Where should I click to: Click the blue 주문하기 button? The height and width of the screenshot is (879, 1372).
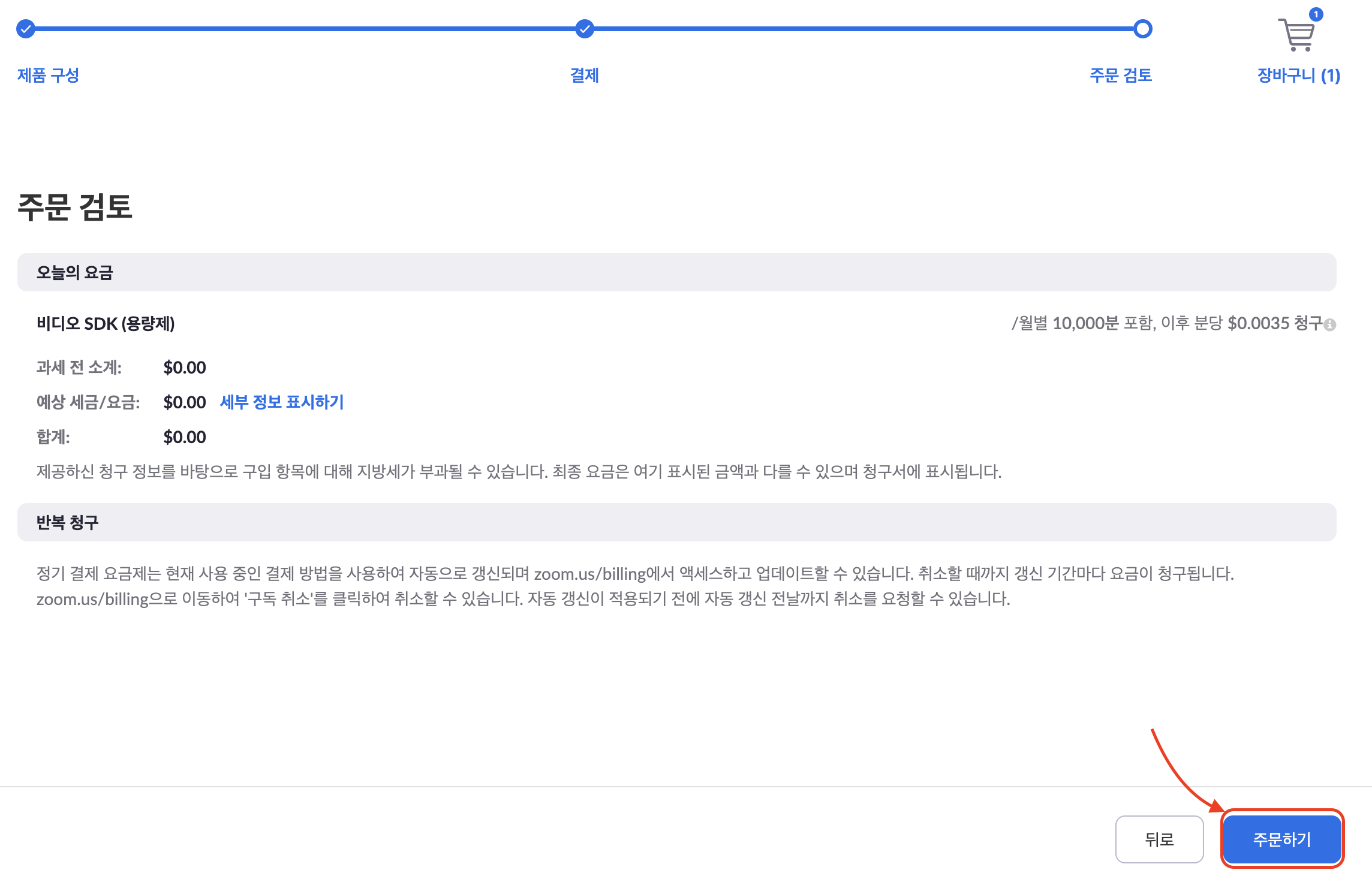pos(1282,839)
